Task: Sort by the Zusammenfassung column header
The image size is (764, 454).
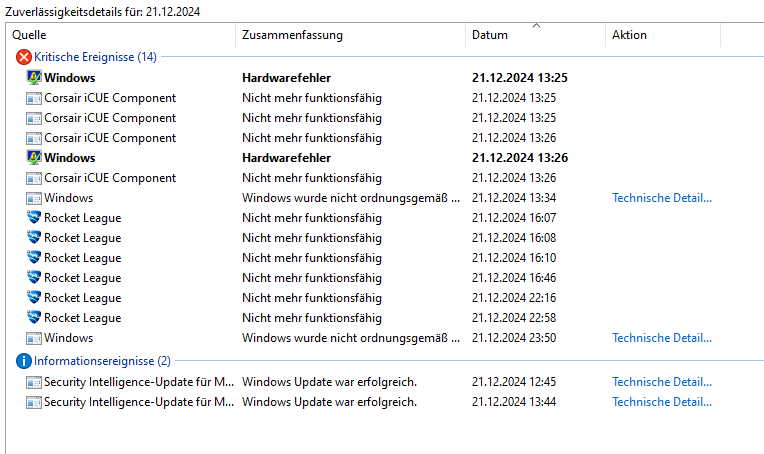Action: pyautogui.click(x=350, y=35)
